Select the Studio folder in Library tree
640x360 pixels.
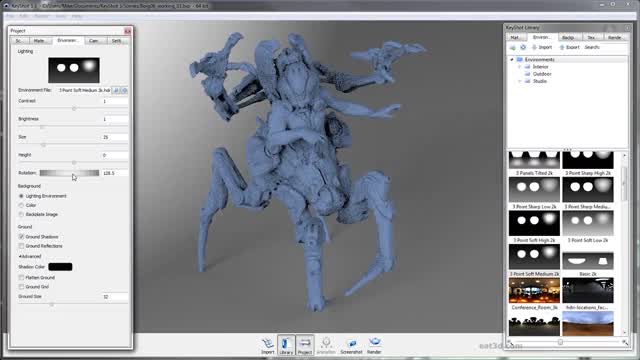click(x=540, y=81)
